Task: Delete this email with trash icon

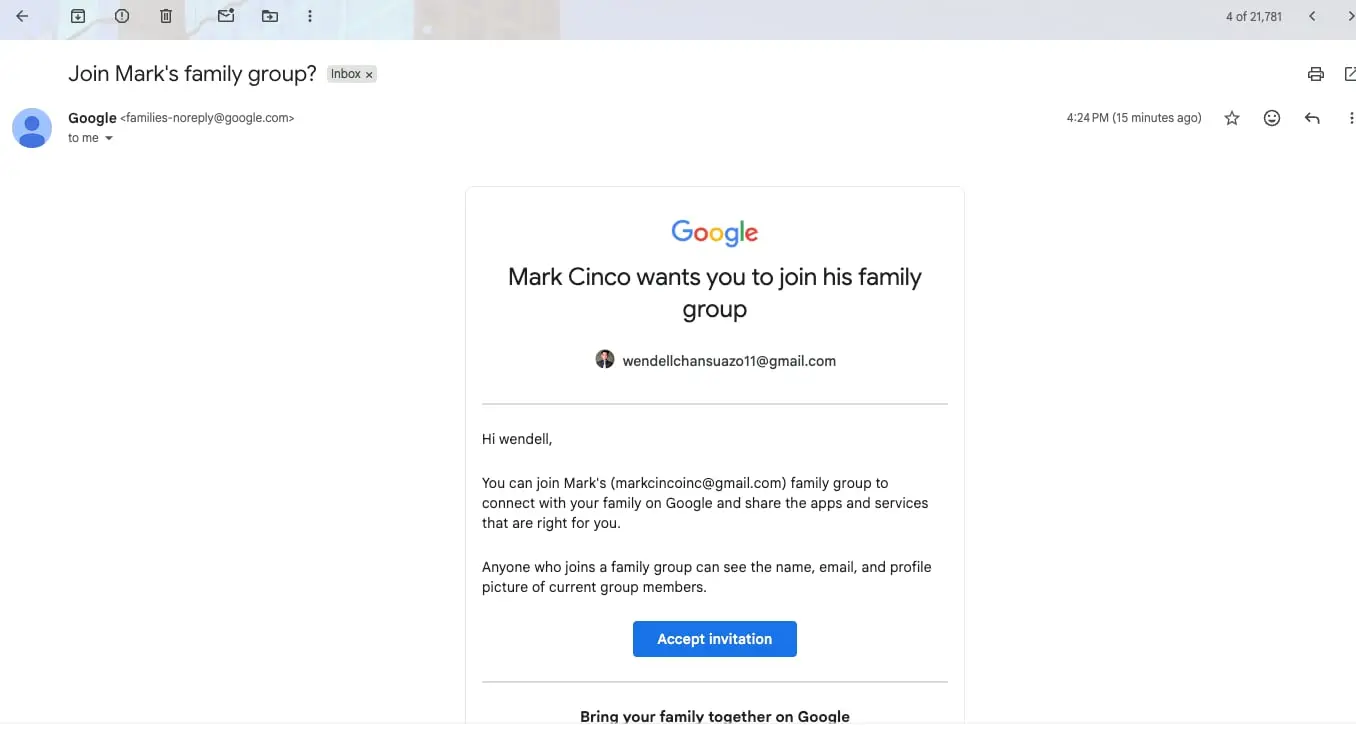Action: (x=166, y=16)
